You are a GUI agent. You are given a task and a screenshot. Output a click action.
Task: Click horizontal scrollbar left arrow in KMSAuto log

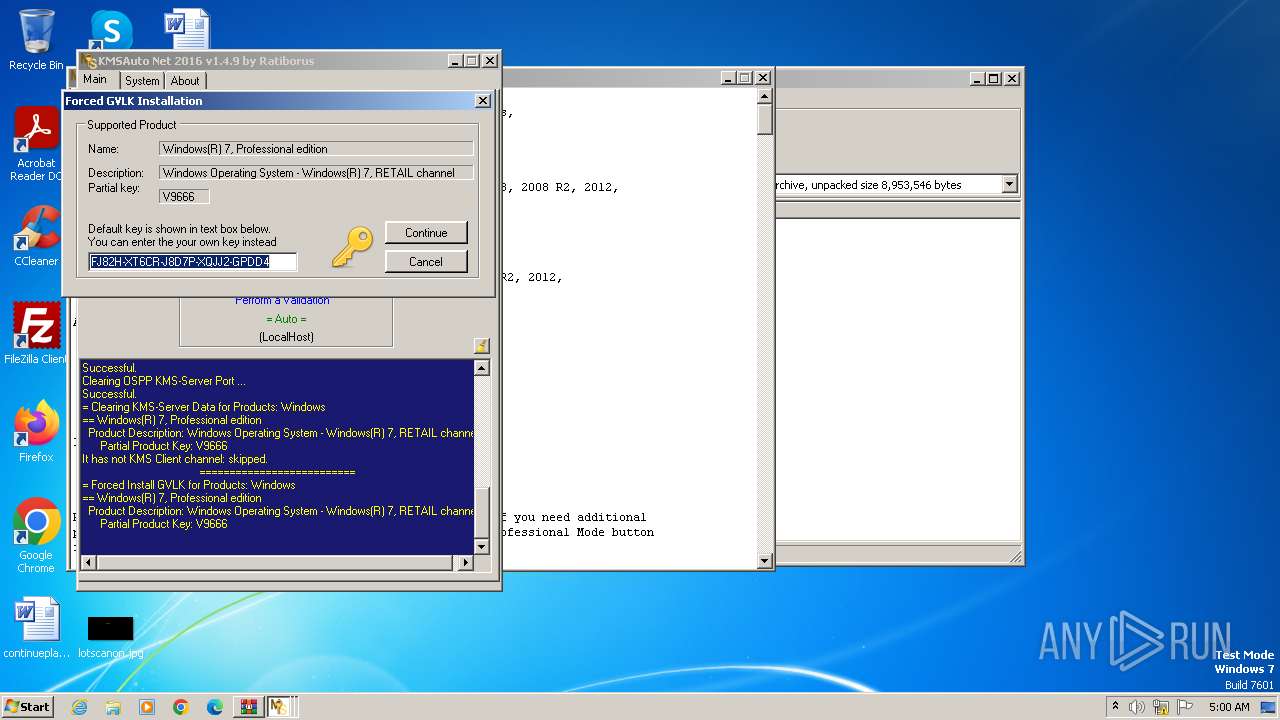[88, 563]
